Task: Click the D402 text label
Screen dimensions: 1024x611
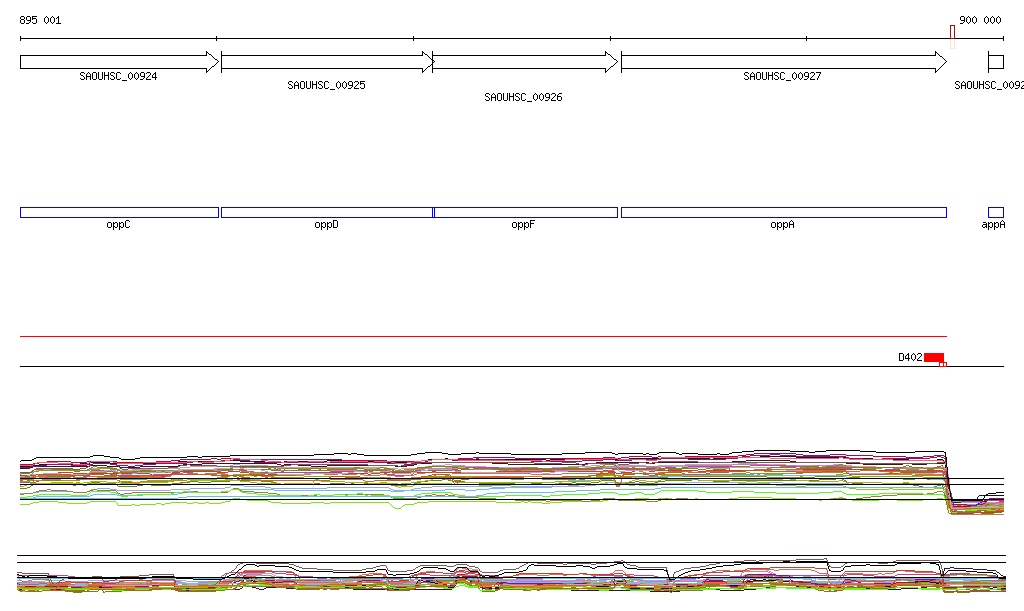Action: tap(909, 357)
